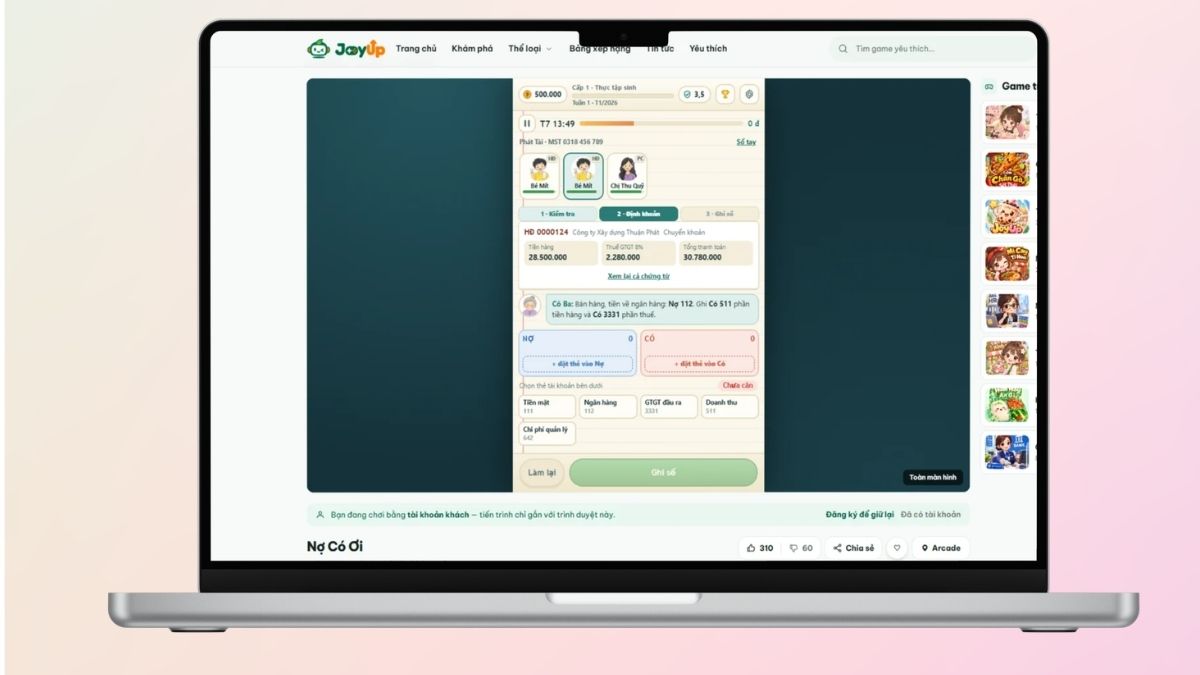This screenshot has width=1200, height=675.
Task: Select the Tiền mặt 111 account card
Action: coord(547,406)
